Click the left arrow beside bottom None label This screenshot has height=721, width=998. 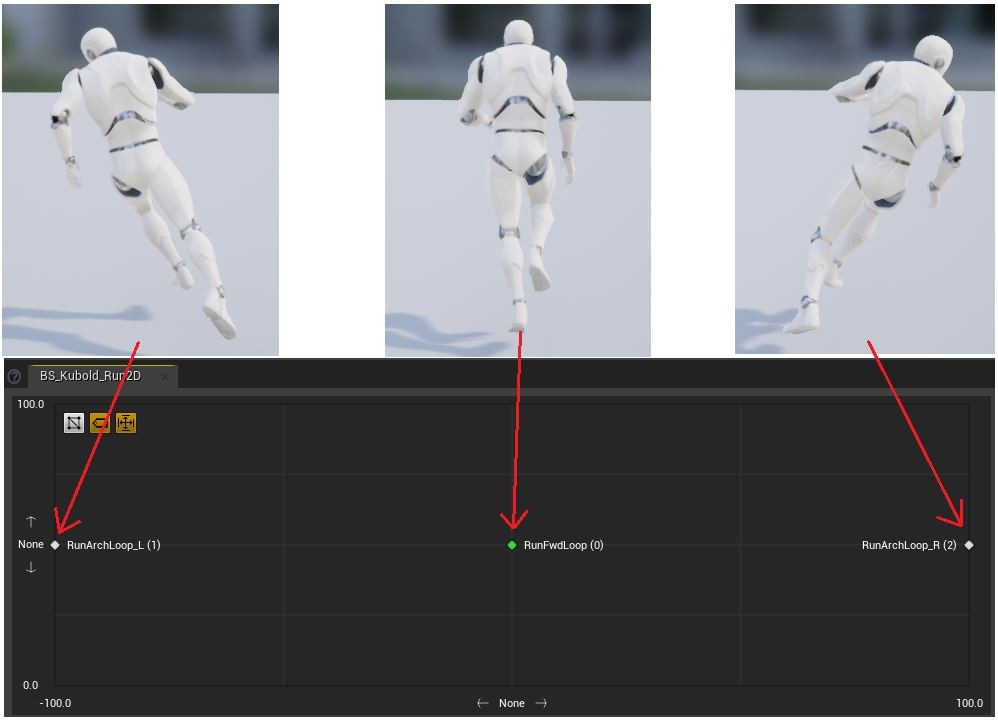point(485,703)
